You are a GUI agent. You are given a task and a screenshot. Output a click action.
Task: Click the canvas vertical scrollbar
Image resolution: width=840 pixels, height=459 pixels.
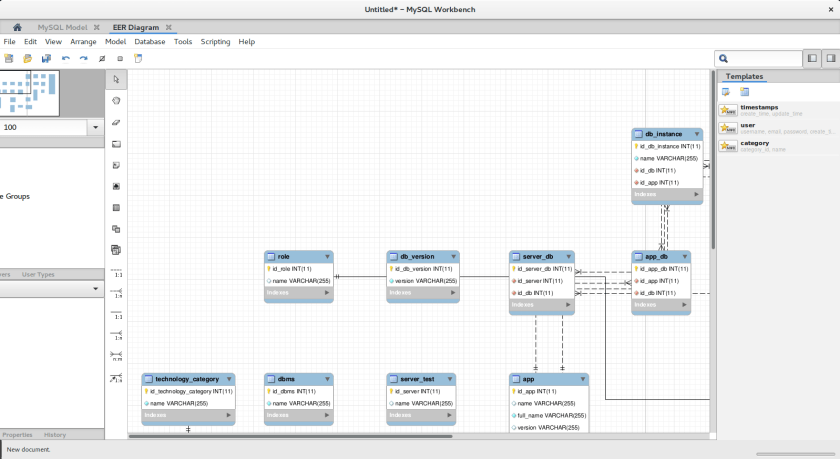tap(713, 160)
